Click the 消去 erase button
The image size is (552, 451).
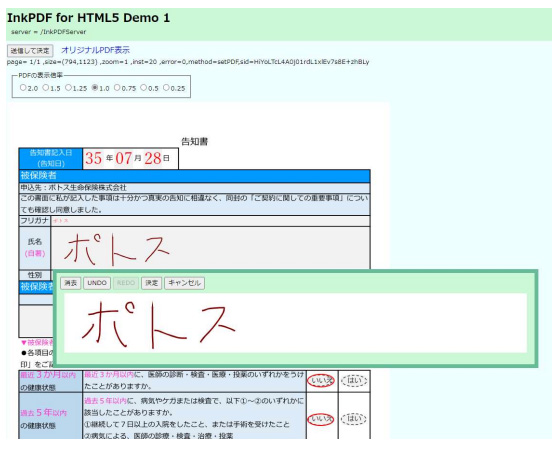(x=71, y=283)
